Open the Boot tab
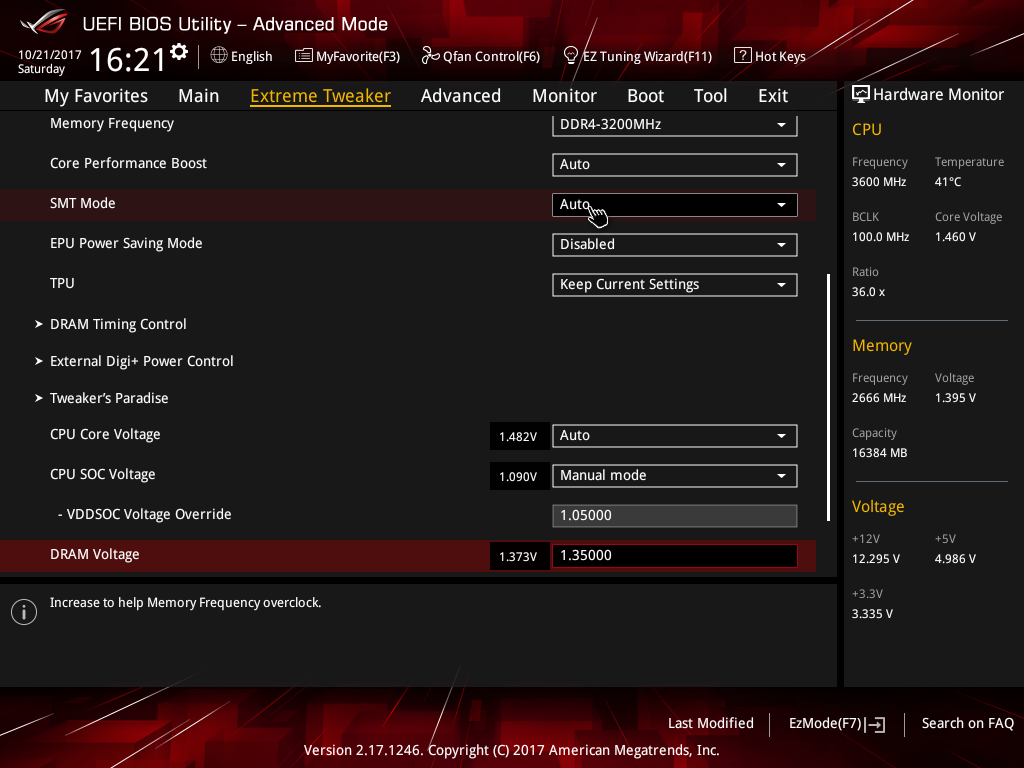 point(645,96)
